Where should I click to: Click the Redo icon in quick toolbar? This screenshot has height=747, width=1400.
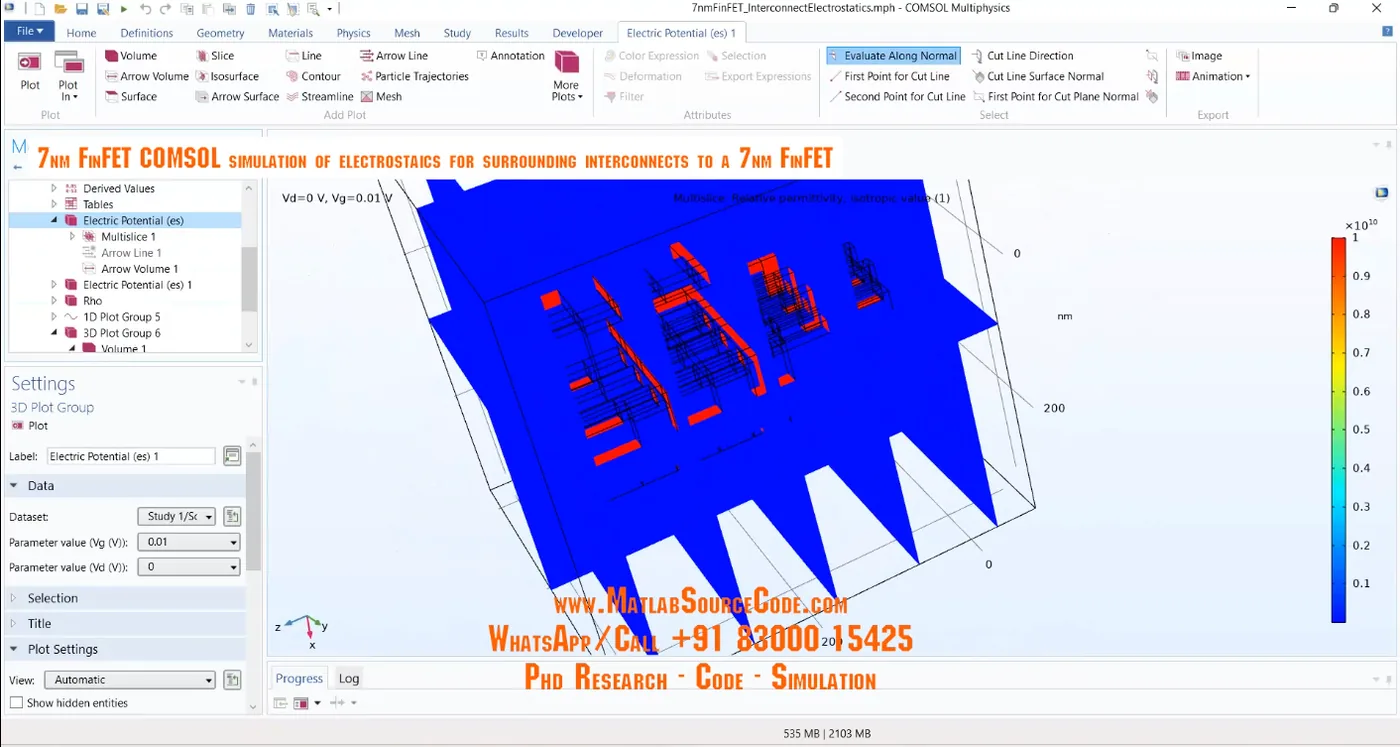(165, 9)
